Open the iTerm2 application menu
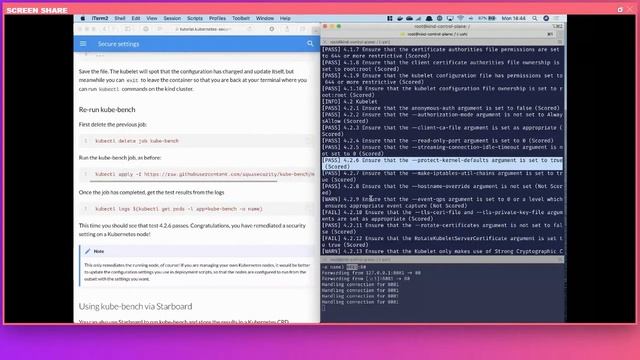Image resolution: width=640 pixels, height=360 pixels. tap(100, 18)
